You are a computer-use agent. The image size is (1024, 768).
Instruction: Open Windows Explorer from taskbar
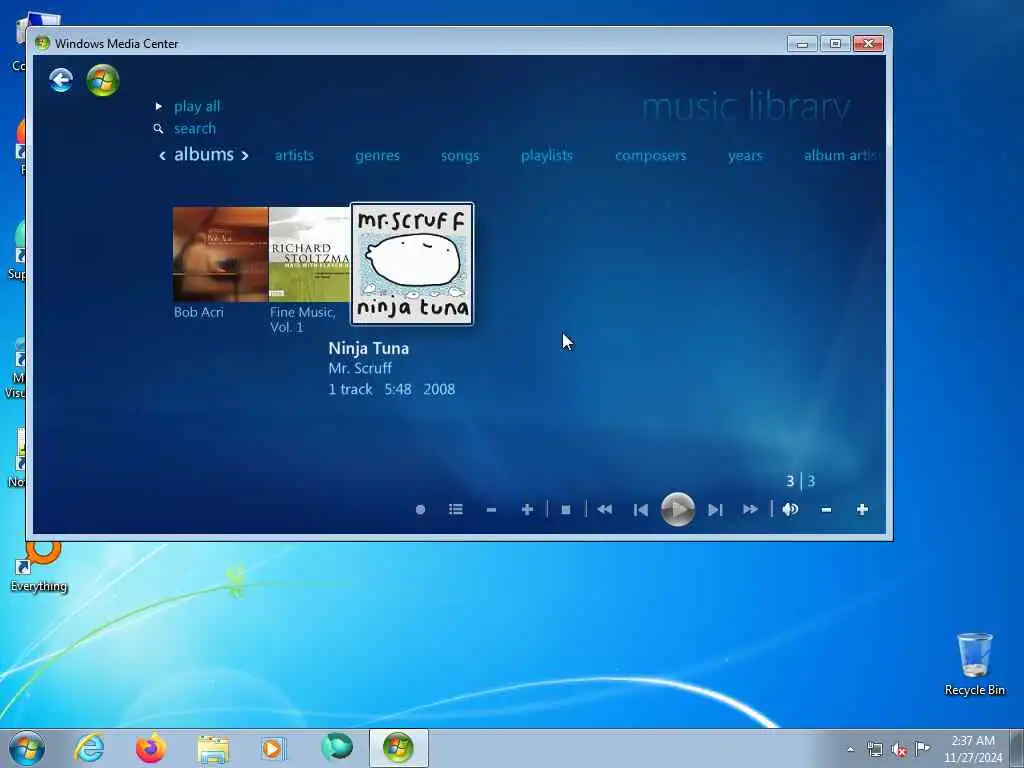tap(213, 749)
